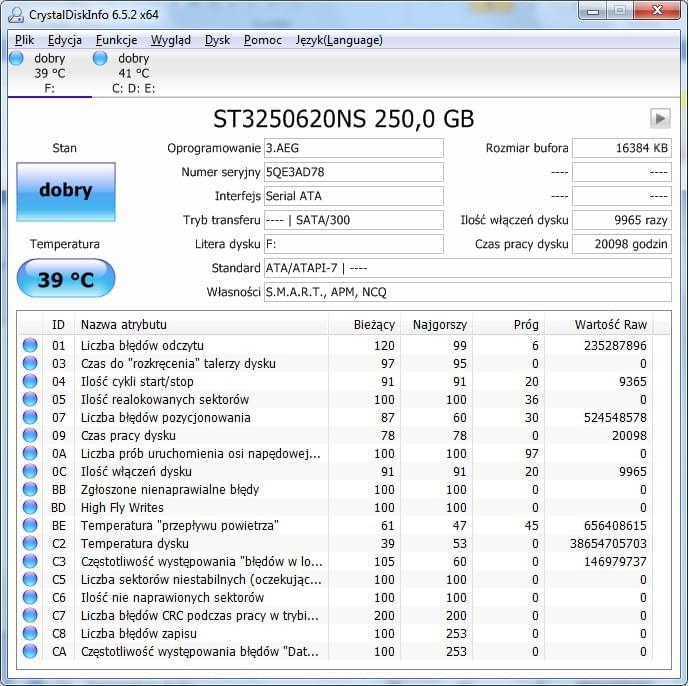Click status orb of Temperatura dysku C2 row

[30, 544]
